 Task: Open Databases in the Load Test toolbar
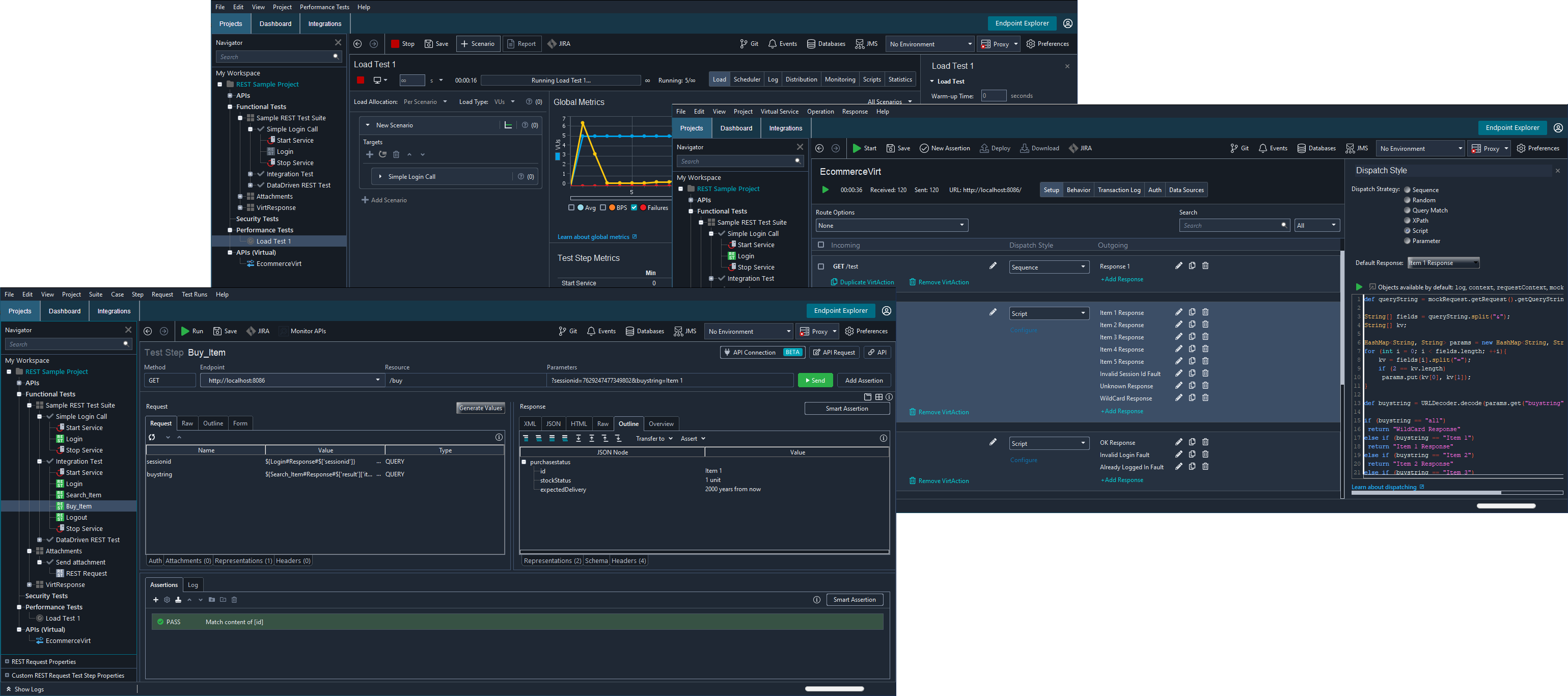coord(826,44)
